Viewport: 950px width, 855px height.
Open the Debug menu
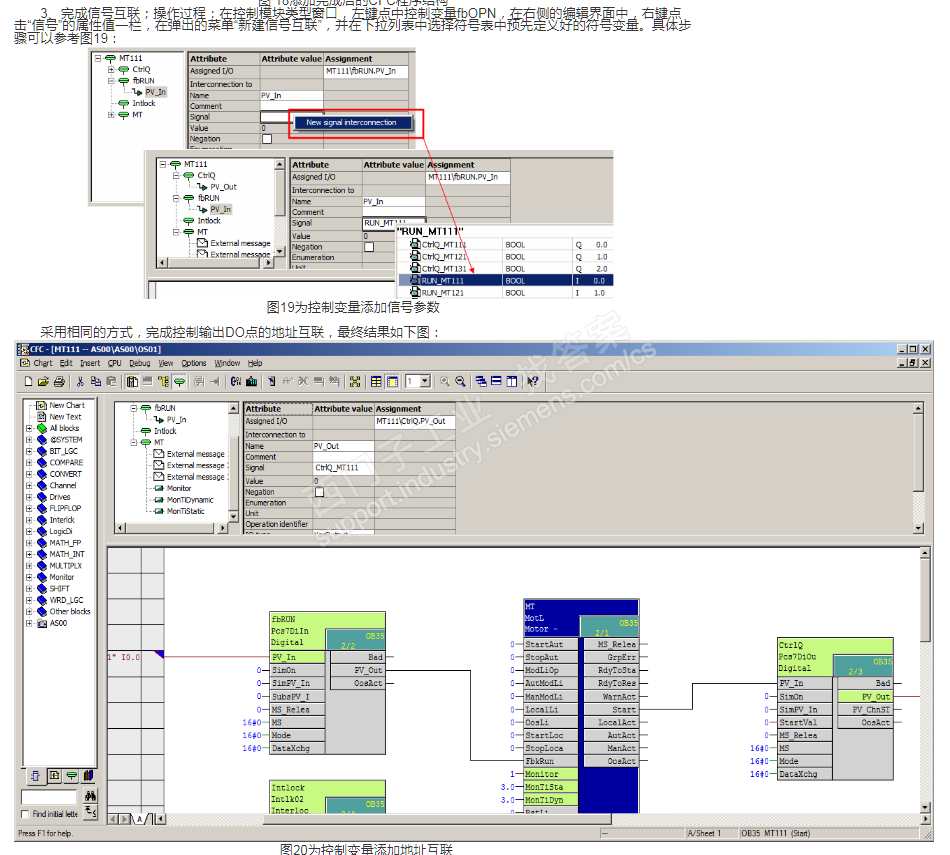pos(139,364)
